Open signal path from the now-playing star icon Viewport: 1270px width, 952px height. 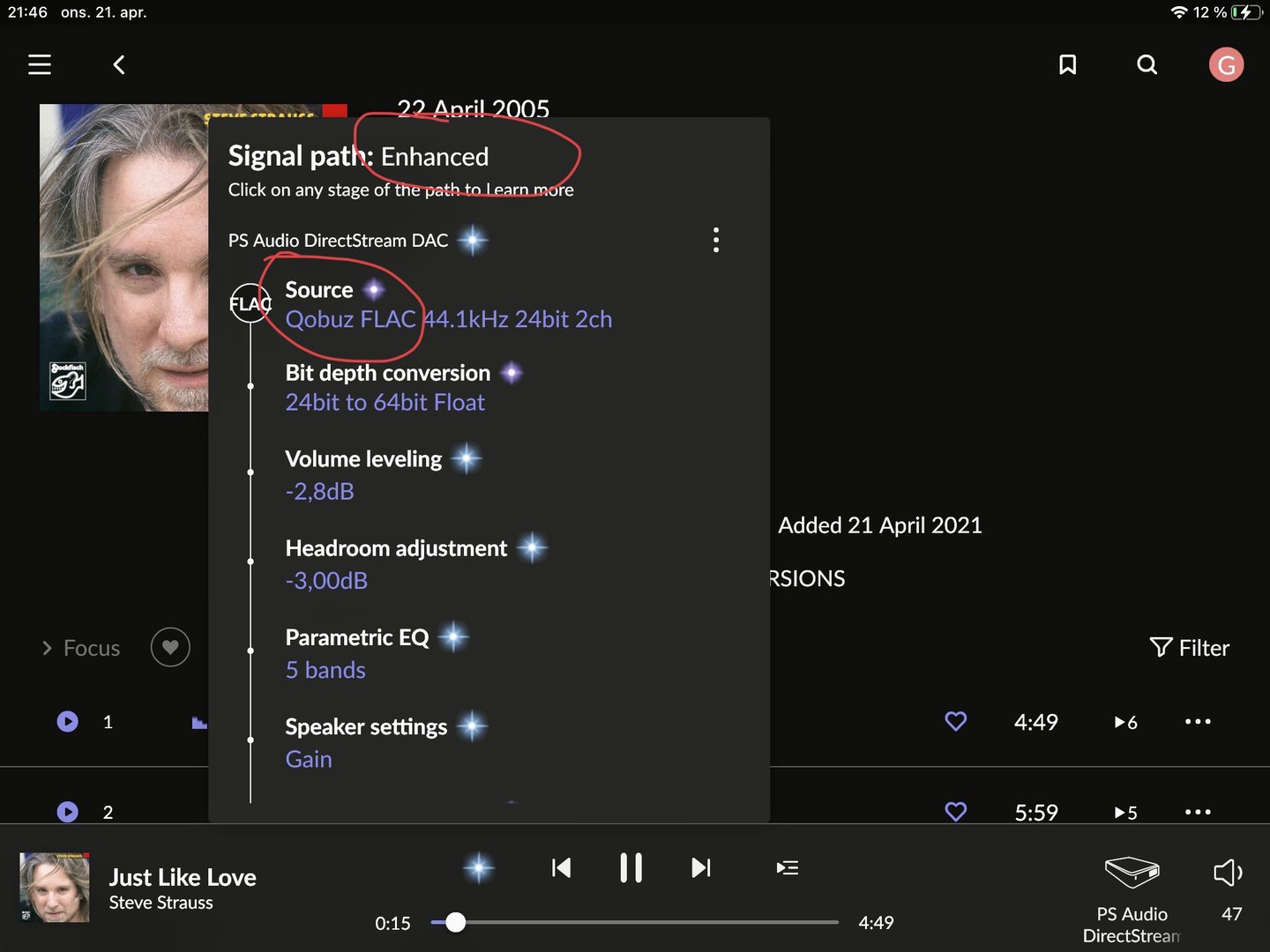tap(479, 868)
